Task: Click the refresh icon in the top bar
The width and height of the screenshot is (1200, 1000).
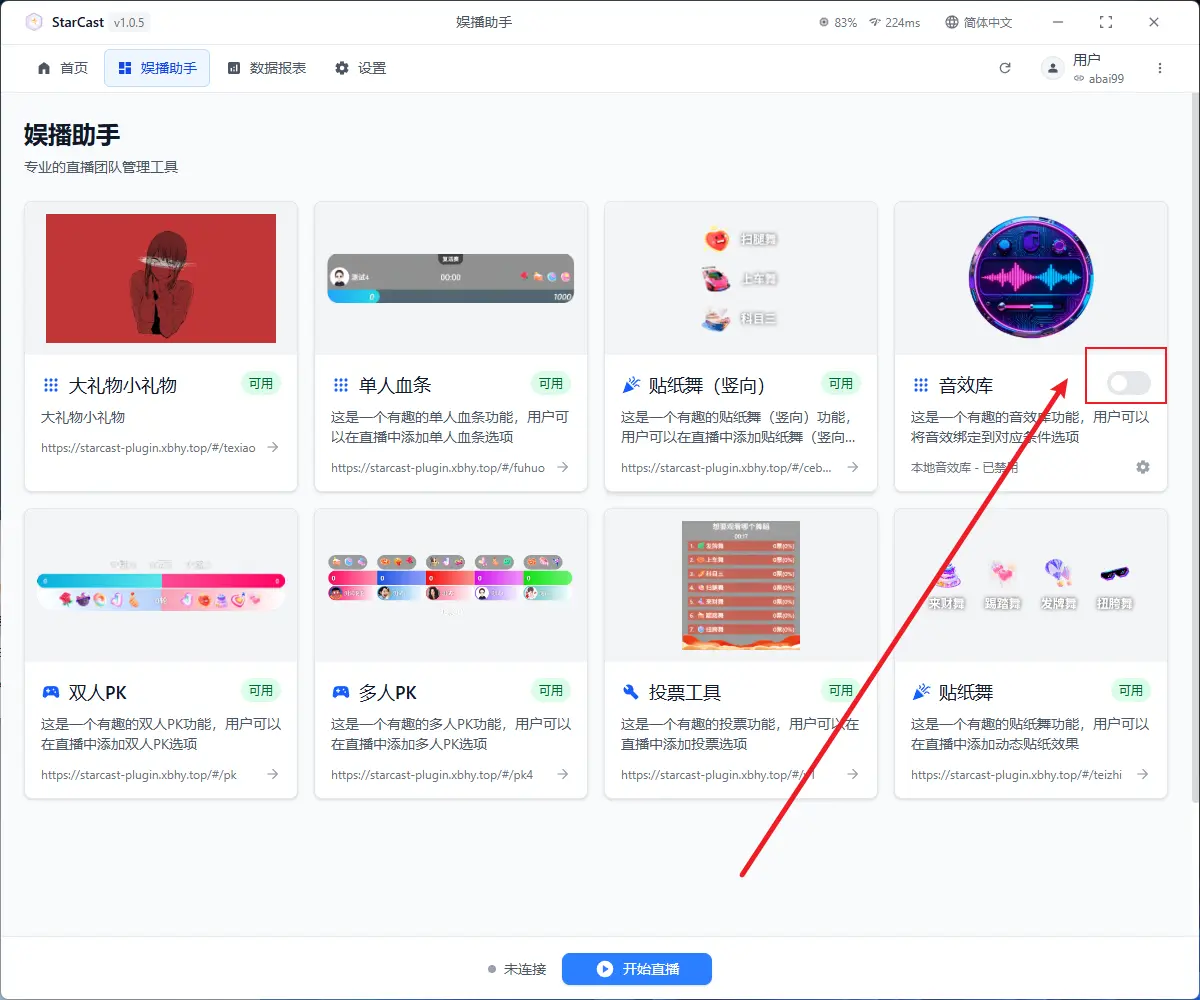Action: (1005, 68)
